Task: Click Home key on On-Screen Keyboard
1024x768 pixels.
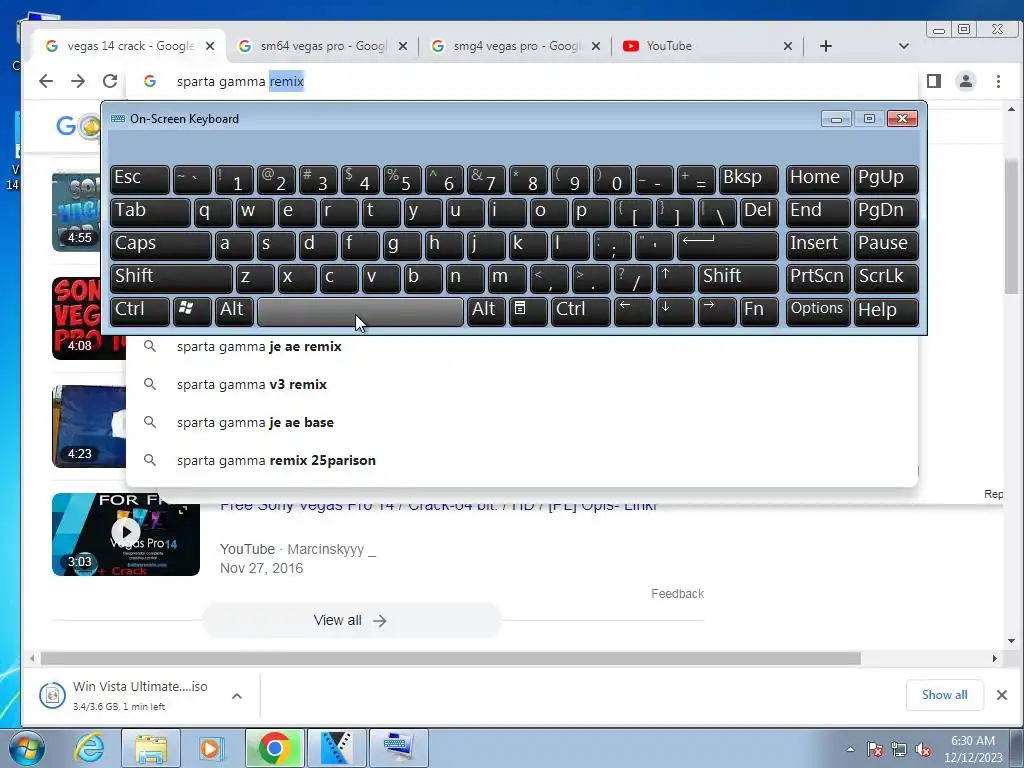Action: [x=818, y=178]
